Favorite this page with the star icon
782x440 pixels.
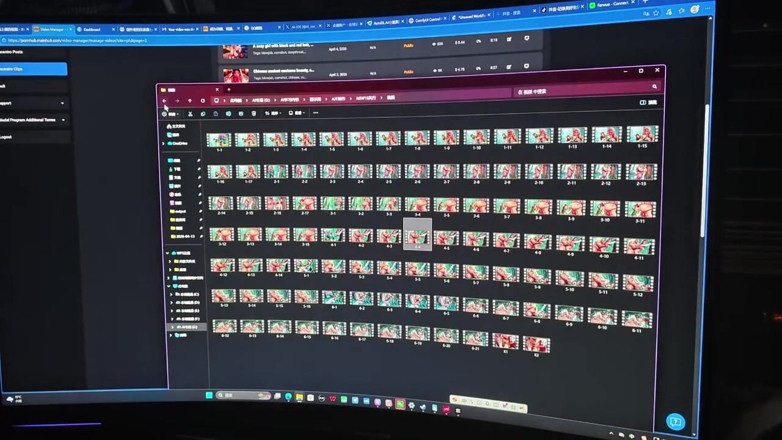656,13
